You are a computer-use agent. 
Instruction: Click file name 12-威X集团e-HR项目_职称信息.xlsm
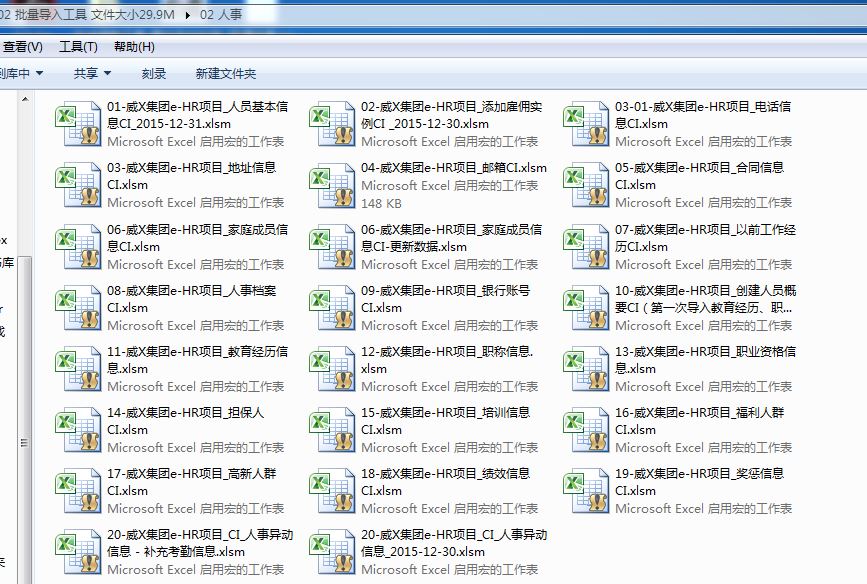click(447, 360)
